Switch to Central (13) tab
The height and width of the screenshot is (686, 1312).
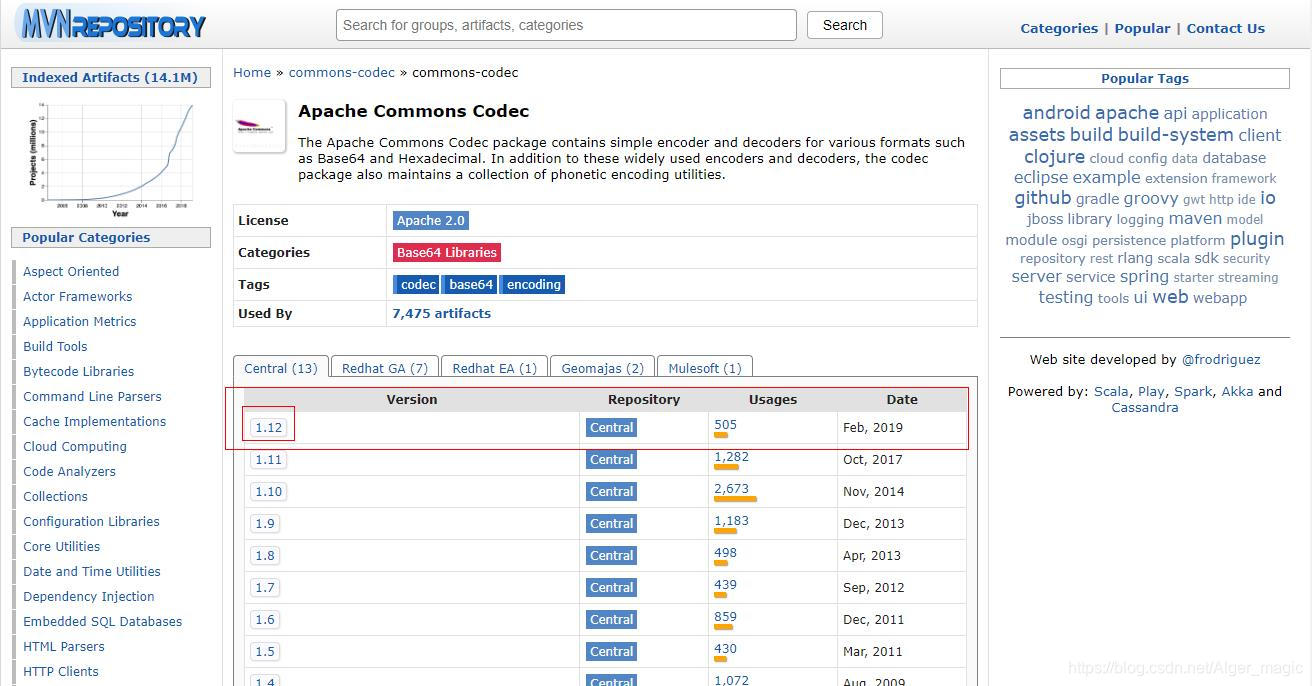[x=281, y=368]
